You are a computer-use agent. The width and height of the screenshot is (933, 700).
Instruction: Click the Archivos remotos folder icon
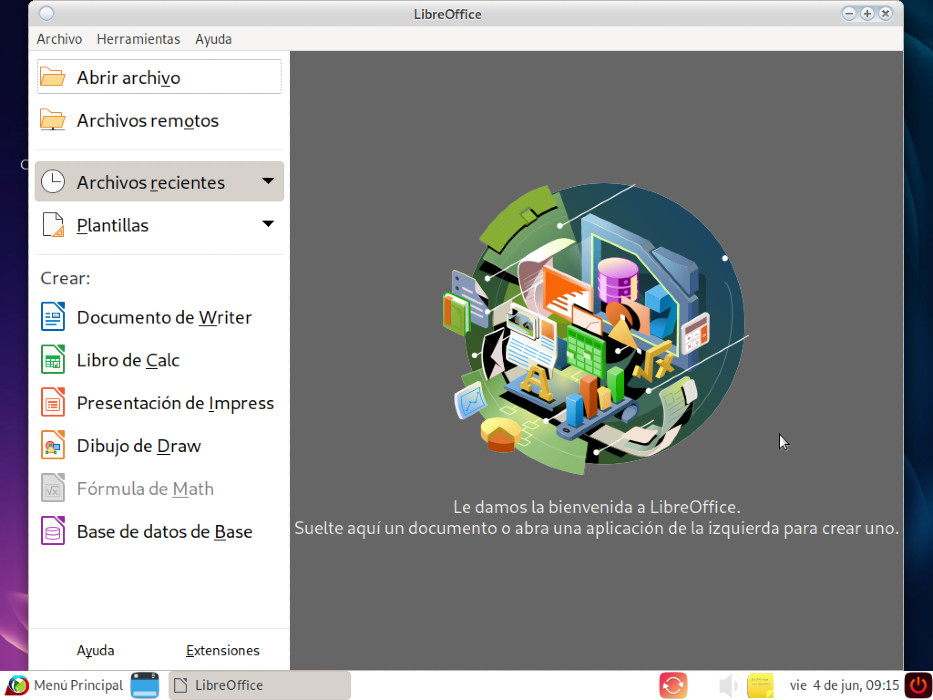(x=53, y=120)
